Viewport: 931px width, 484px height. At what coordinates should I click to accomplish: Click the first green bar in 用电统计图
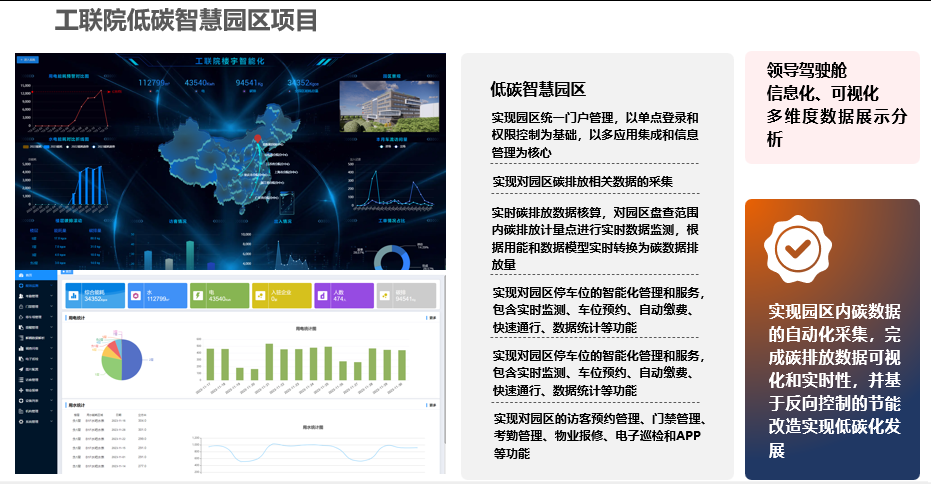point(210,364)
